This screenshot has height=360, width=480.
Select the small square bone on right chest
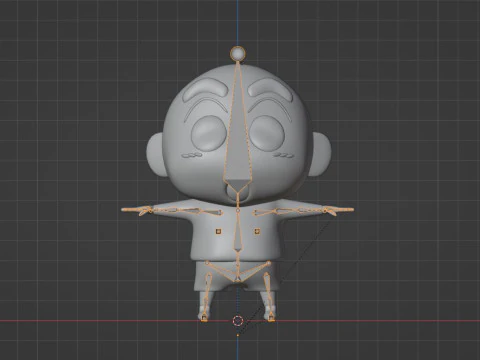pos(257,231)
